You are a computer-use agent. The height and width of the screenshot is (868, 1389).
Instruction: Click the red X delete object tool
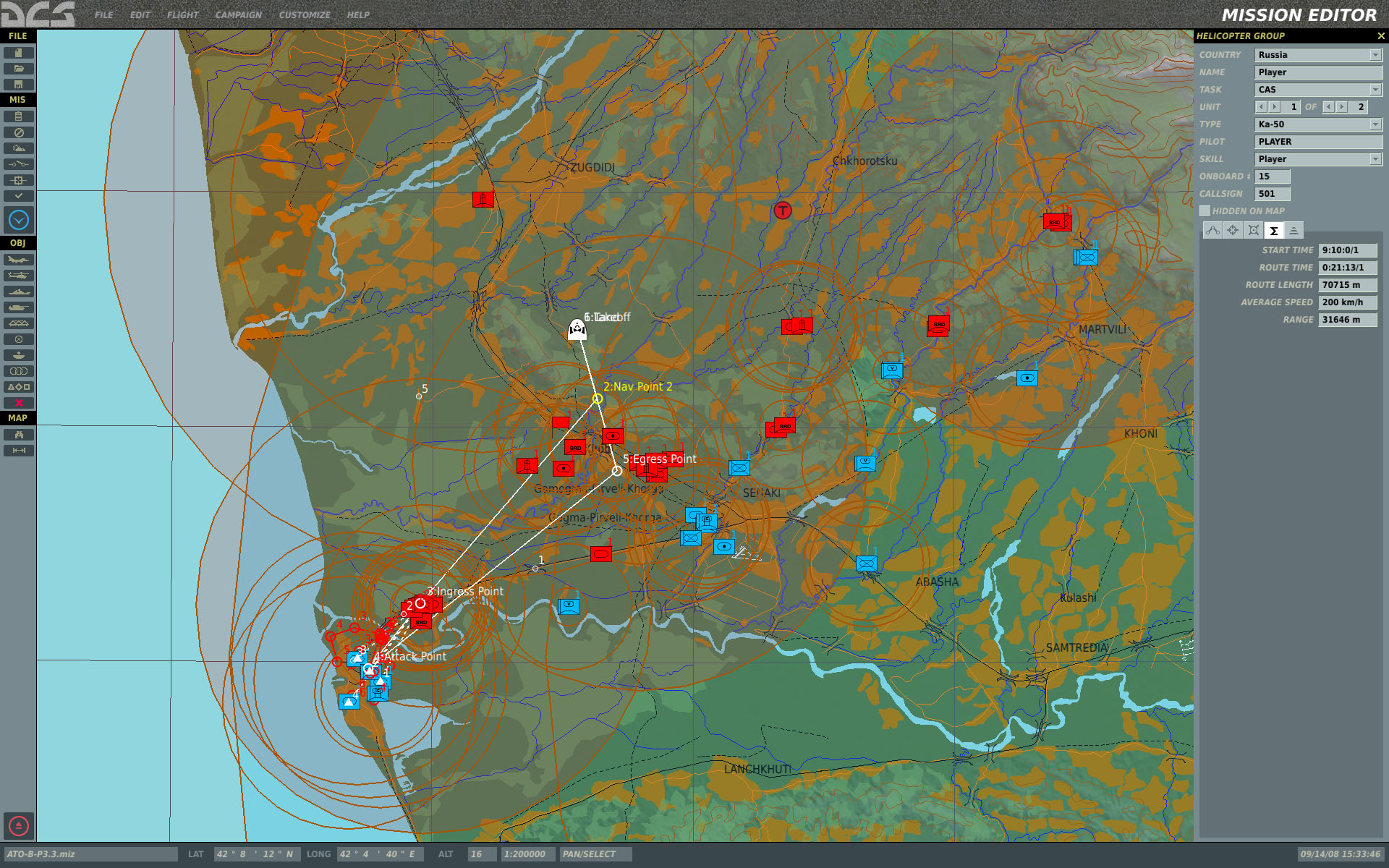pos(19,403)
